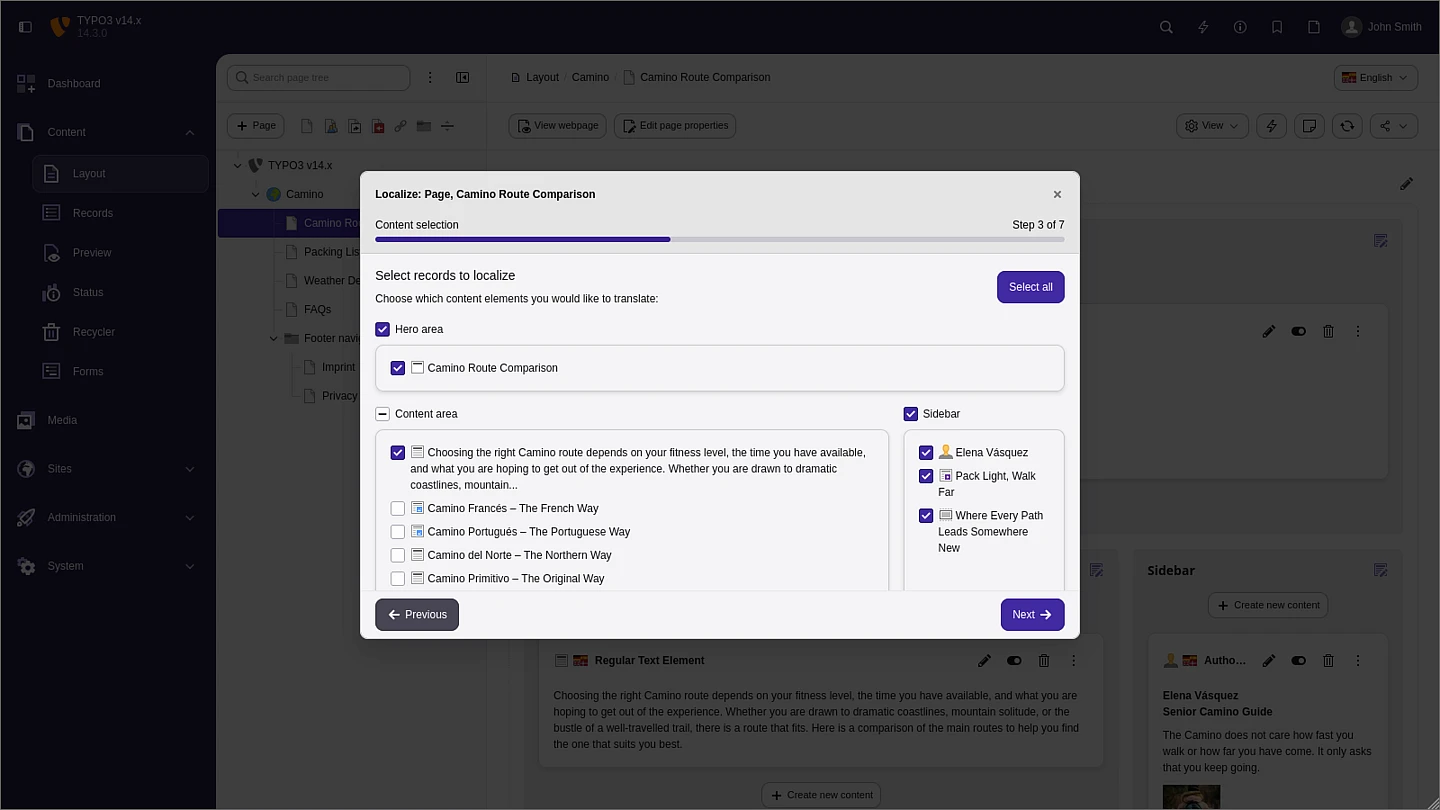Click the trash icon for Regular Text Element
The height and width of the screenshot is (810, 1440).
[1044, 661]
